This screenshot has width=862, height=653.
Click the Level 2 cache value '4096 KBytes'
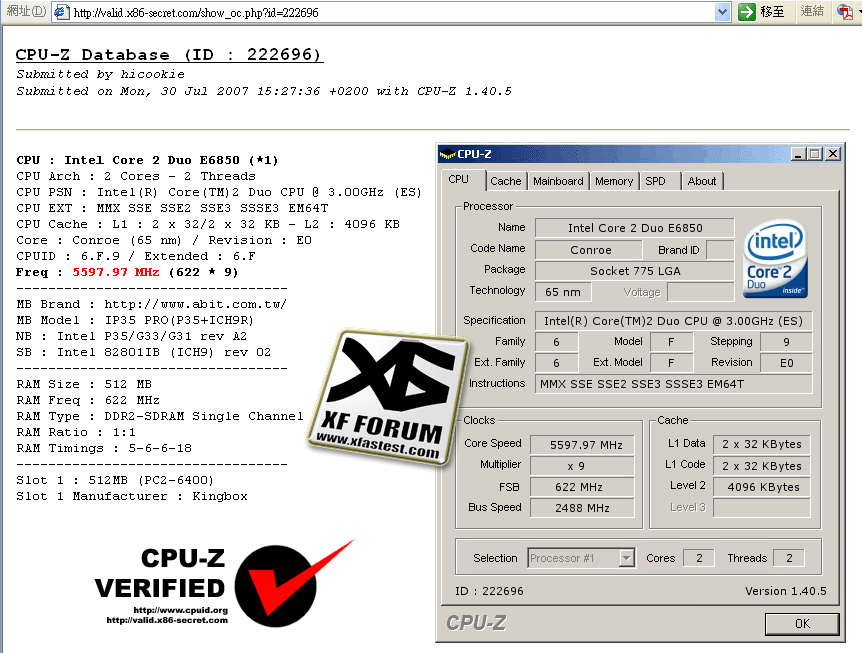(762, 487)
